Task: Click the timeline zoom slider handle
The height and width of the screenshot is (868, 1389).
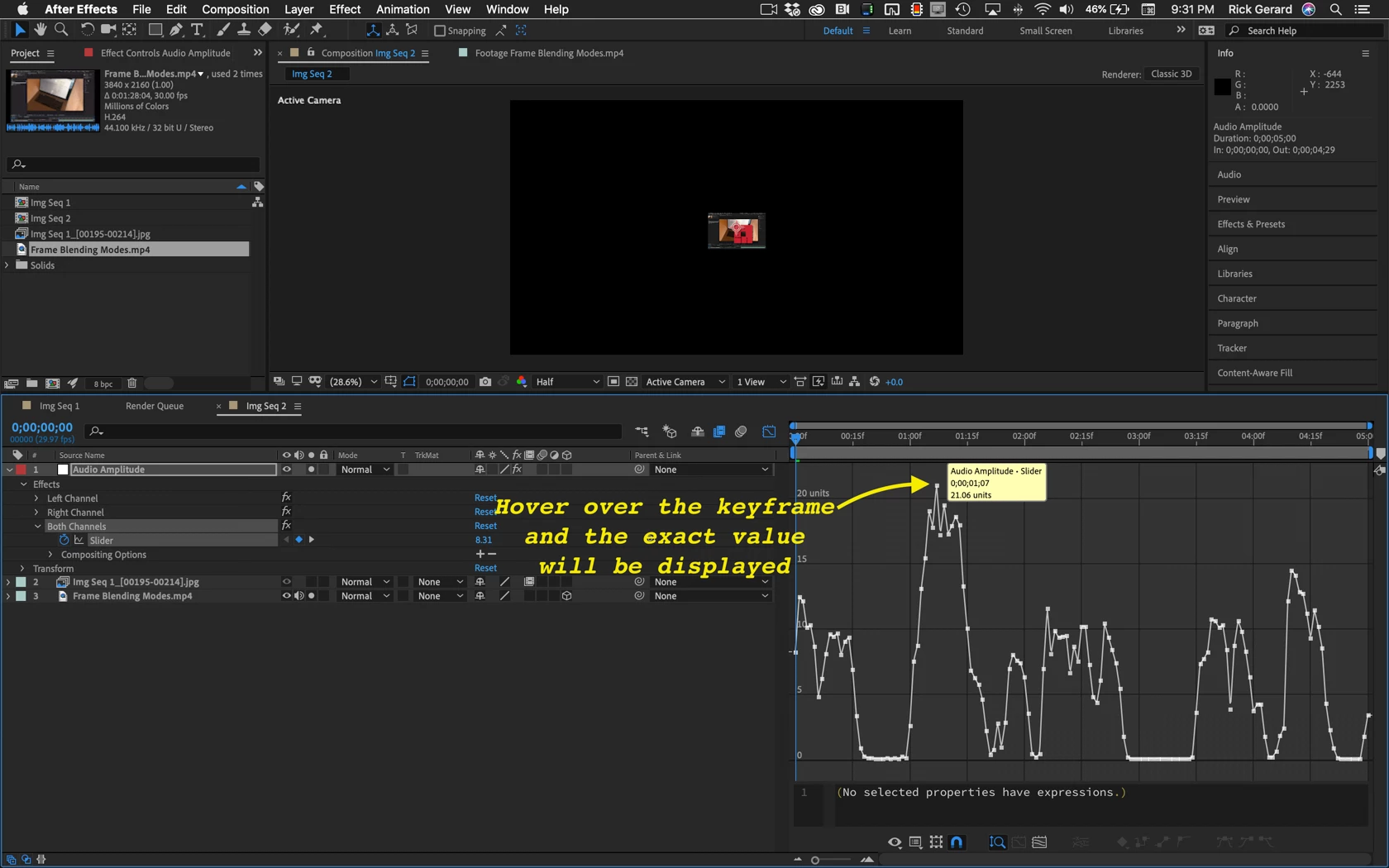Action: (x=815, y=861)
